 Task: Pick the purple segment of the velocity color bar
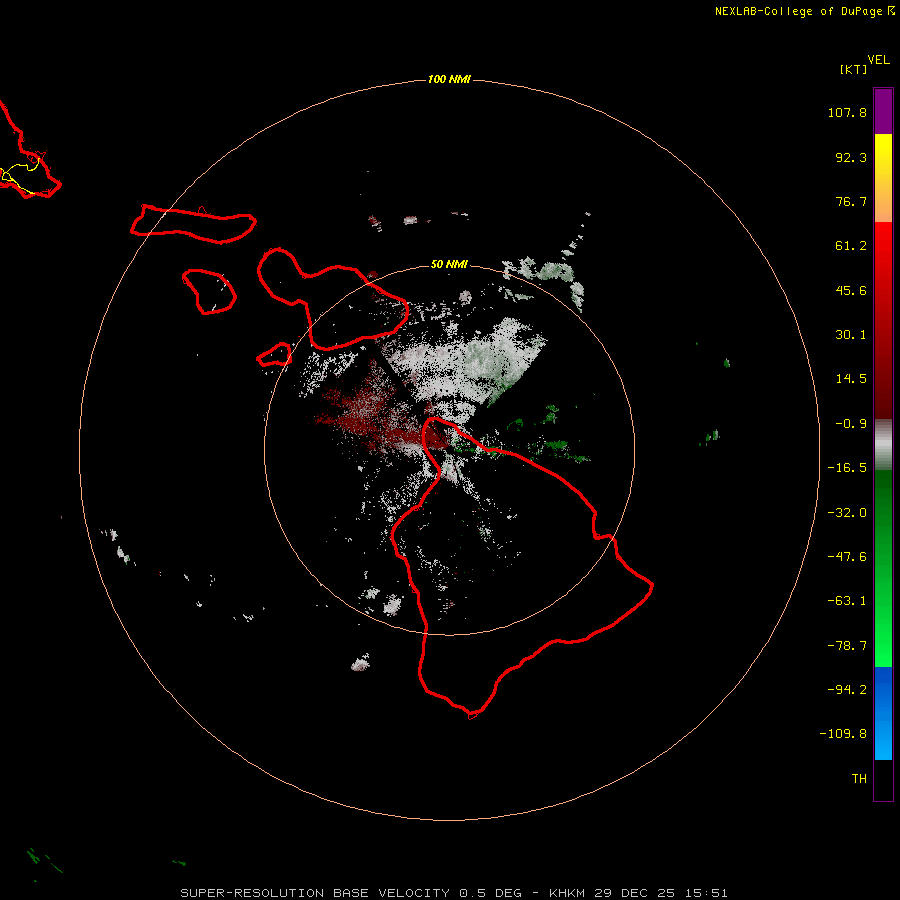coord(883,111)
